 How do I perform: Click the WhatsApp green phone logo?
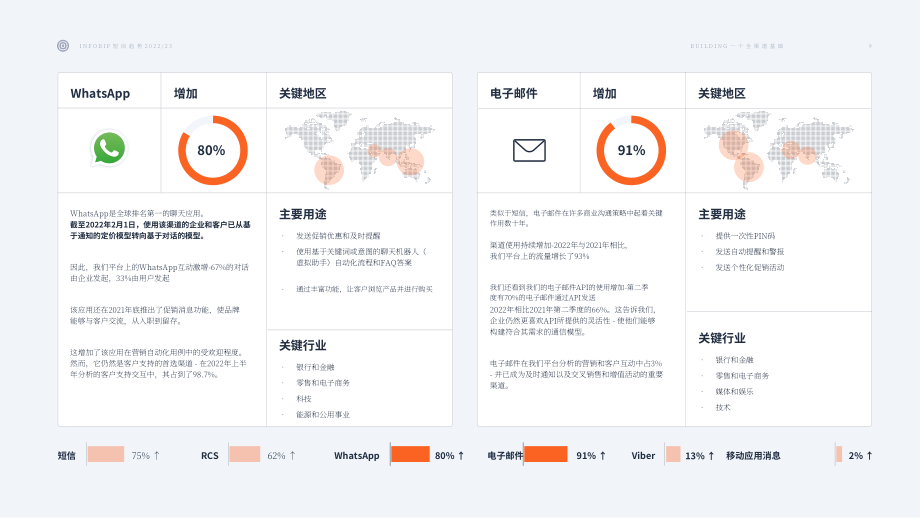[109, 148]
